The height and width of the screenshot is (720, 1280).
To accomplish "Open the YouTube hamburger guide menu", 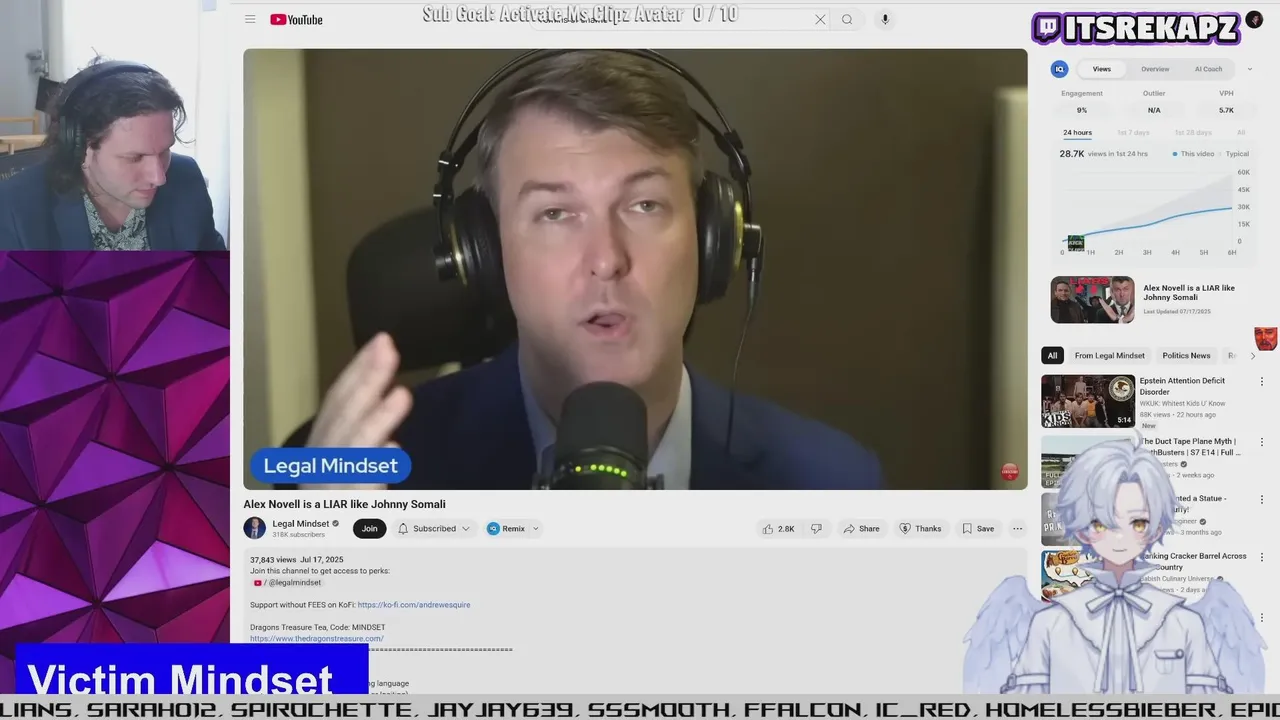I will (250, 19).
